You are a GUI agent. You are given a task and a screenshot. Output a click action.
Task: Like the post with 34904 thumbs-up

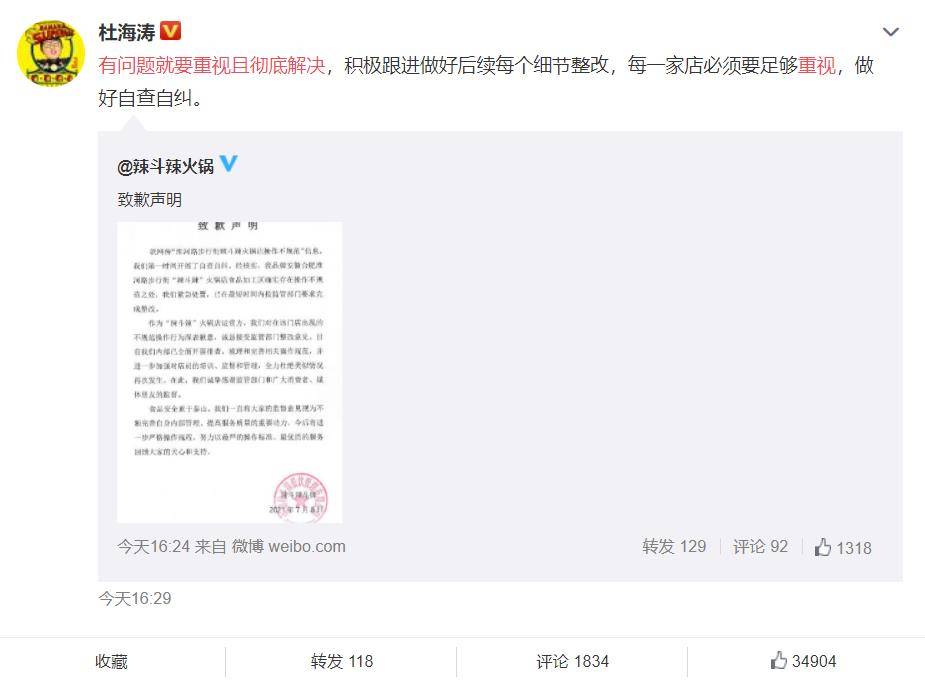click(x=803, y=661)
